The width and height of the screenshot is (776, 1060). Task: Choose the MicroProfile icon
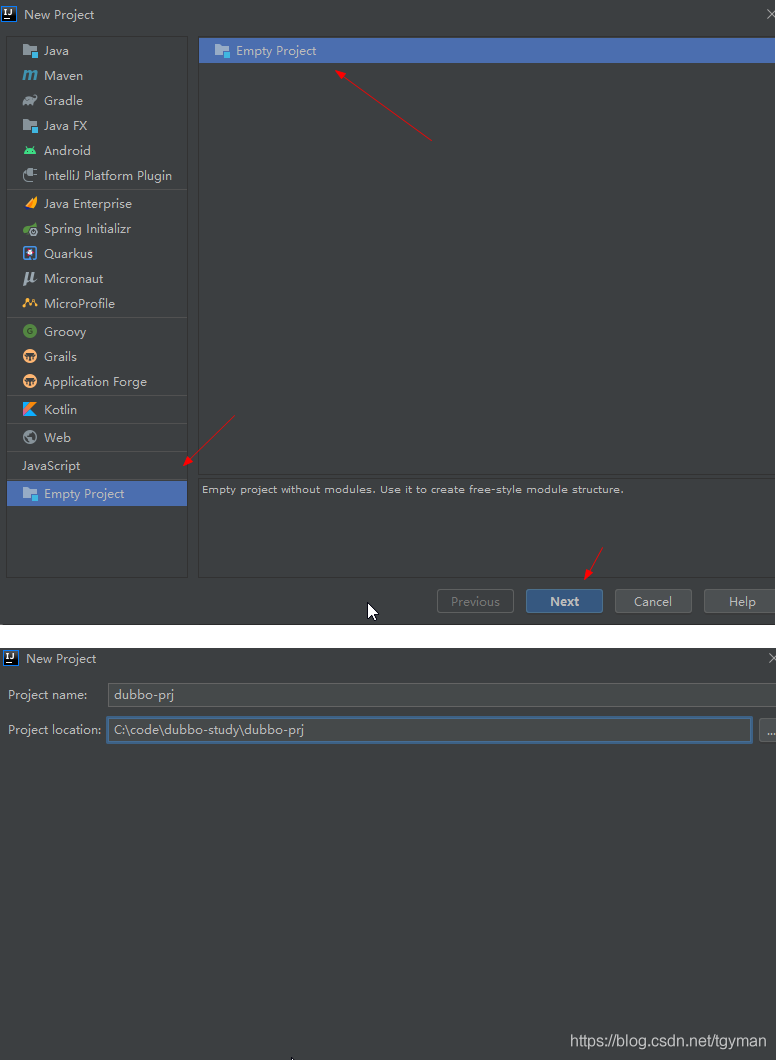pyautogui.click(x=30, y=304)
